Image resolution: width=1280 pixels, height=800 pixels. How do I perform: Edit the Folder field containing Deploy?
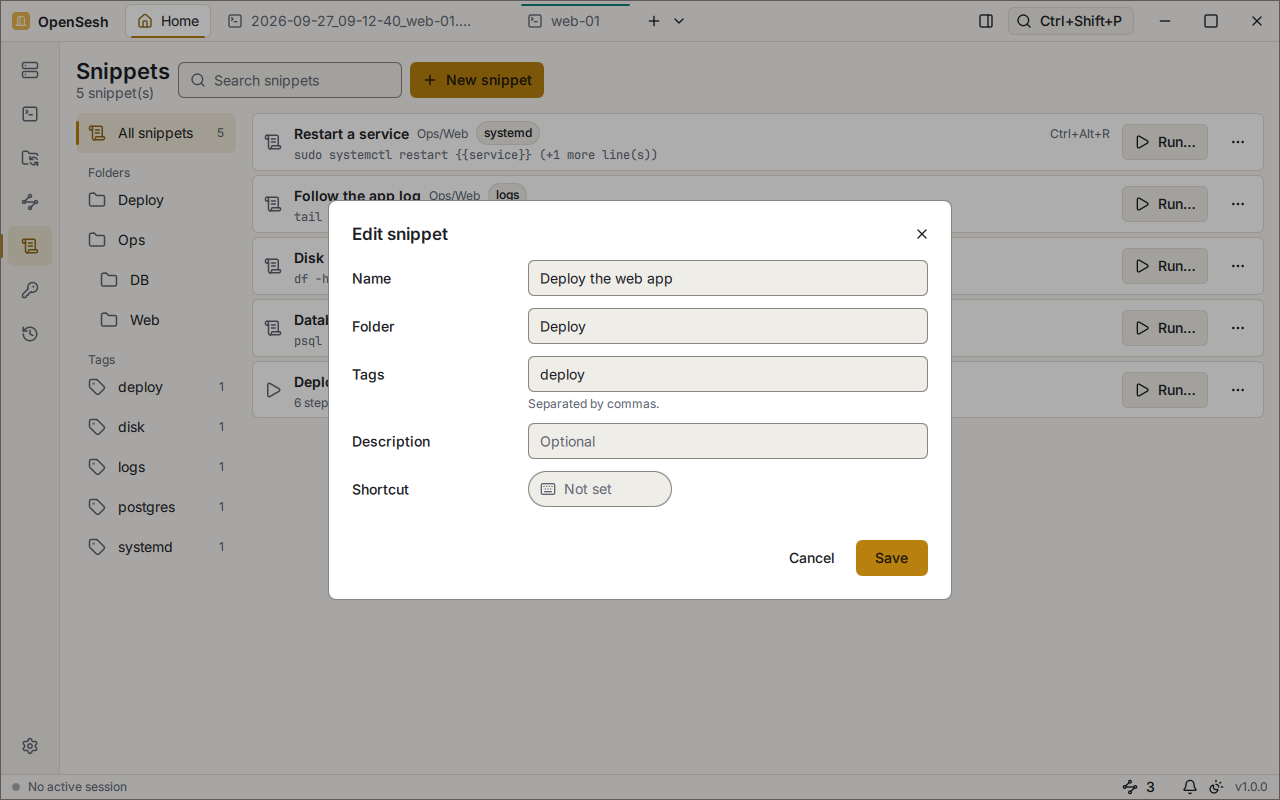point(728,326)
